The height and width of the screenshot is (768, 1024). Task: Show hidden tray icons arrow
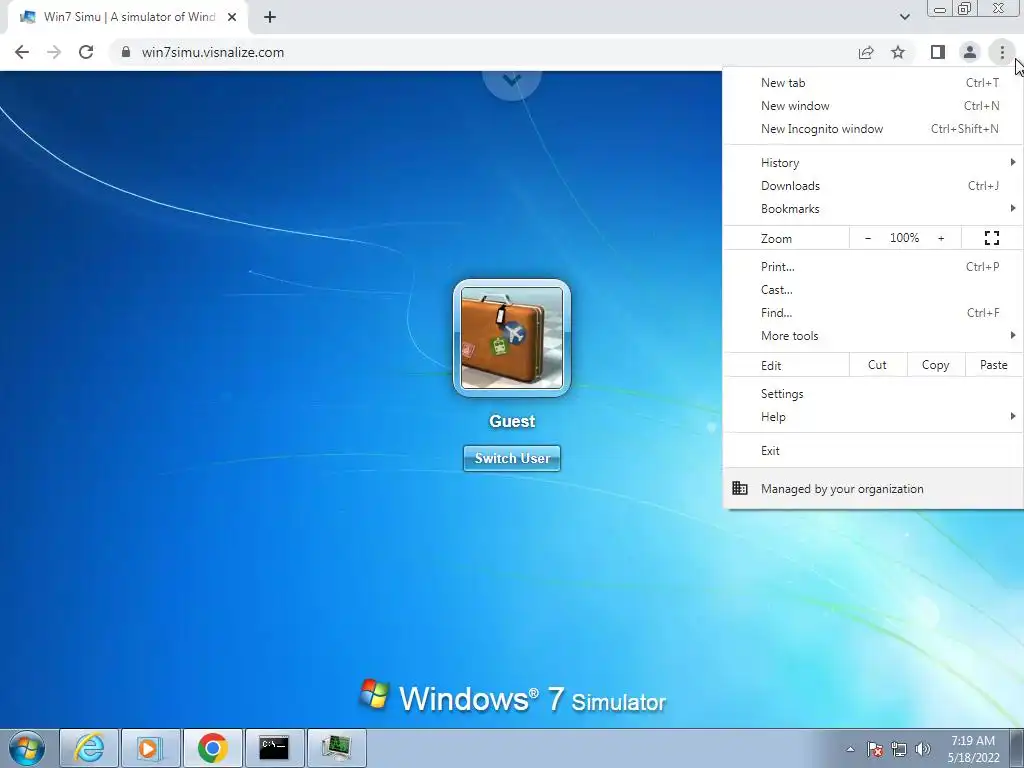tap(850, 749)
